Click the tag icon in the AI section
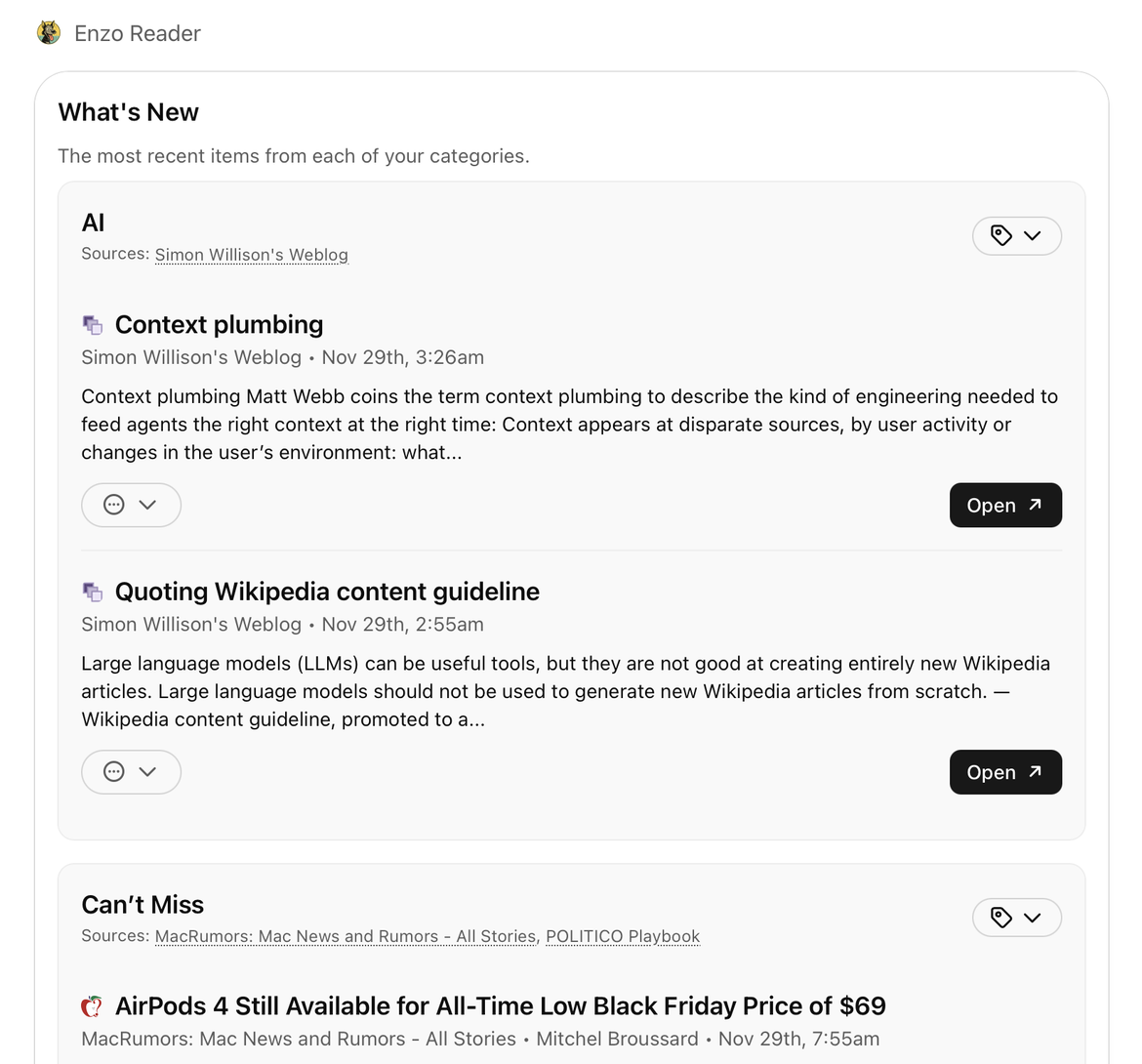1142x1064 pixels. (x=1000, y=235)
